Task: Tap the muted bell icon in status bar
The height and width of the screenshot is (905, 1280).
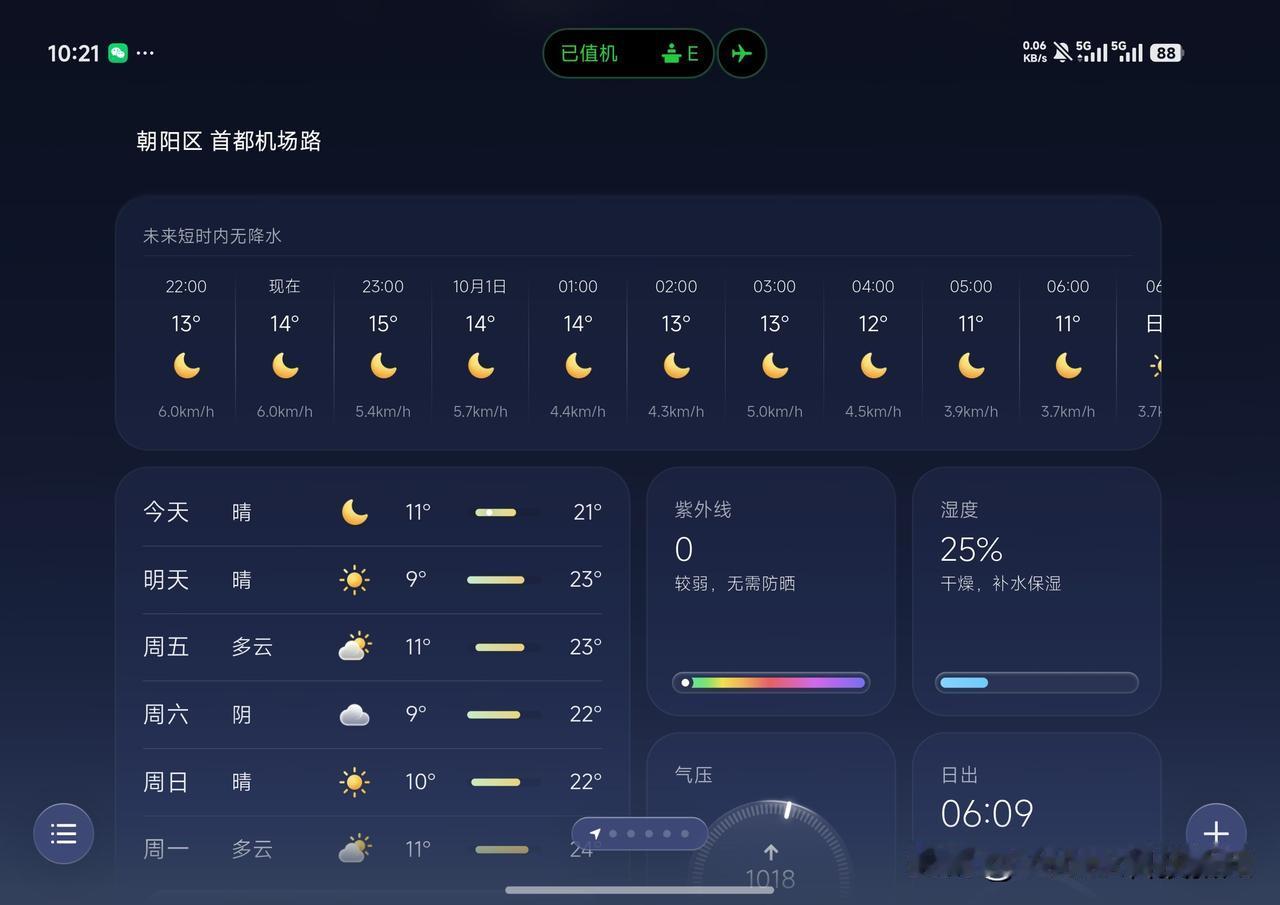Action: coord(1062,52)
